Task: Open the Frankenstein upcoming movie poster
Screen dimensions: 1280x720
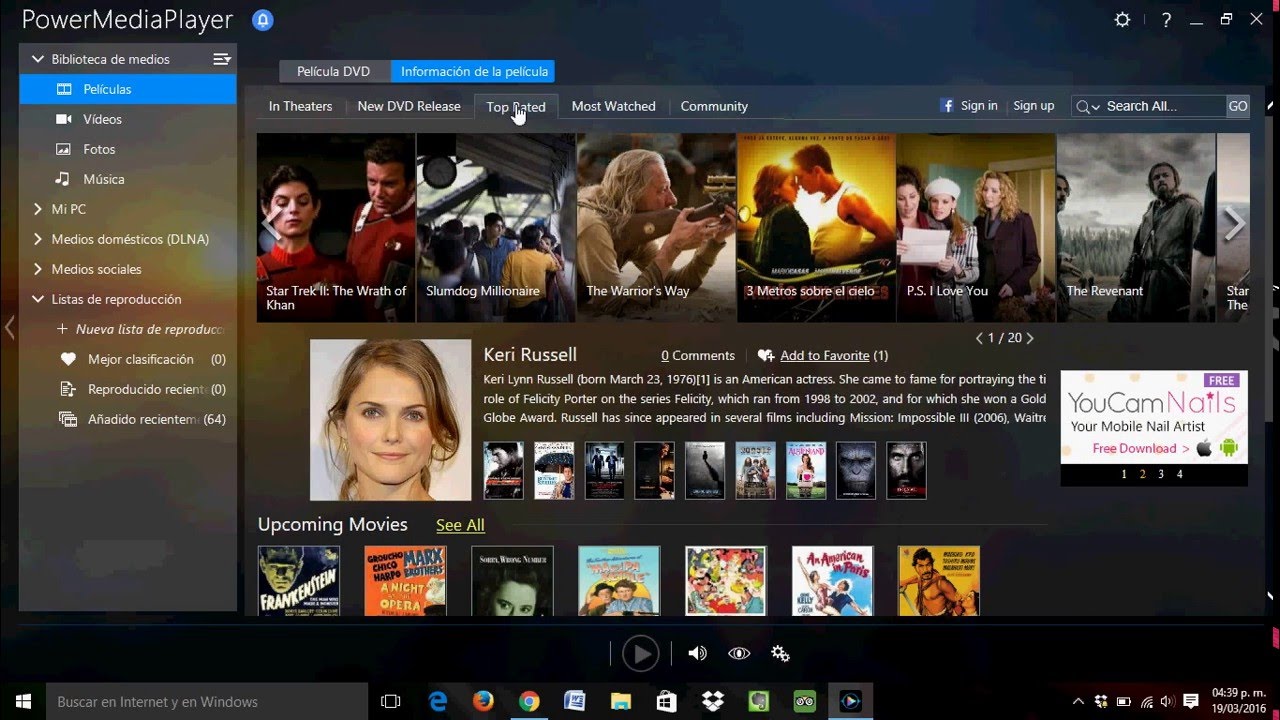Action: pos(299,580)
